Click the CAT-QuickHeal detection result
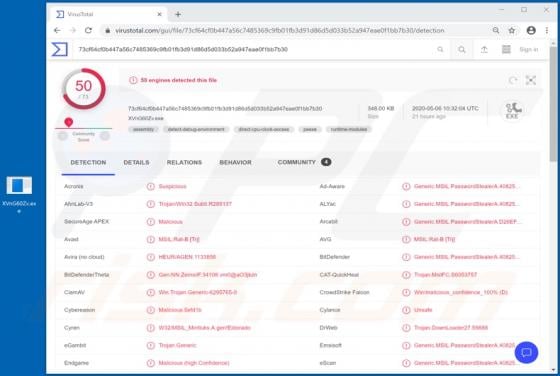The image size is (560, 376). click(x=445, y=275)
